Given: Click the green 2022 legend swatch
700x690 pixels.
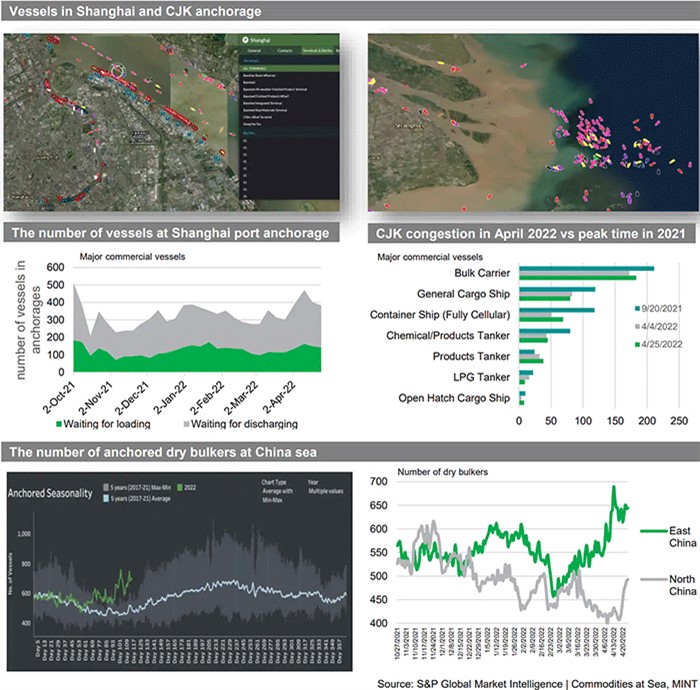Looking at the screenshot, I should click(x=180, y=488).
